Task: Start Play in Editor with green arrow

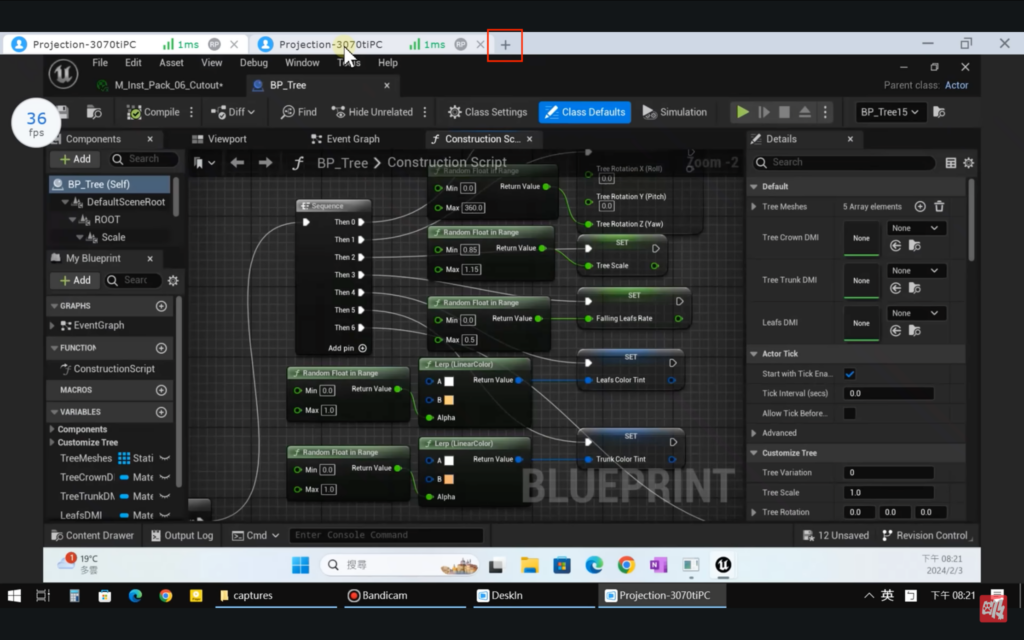Action: pos(743,112)
